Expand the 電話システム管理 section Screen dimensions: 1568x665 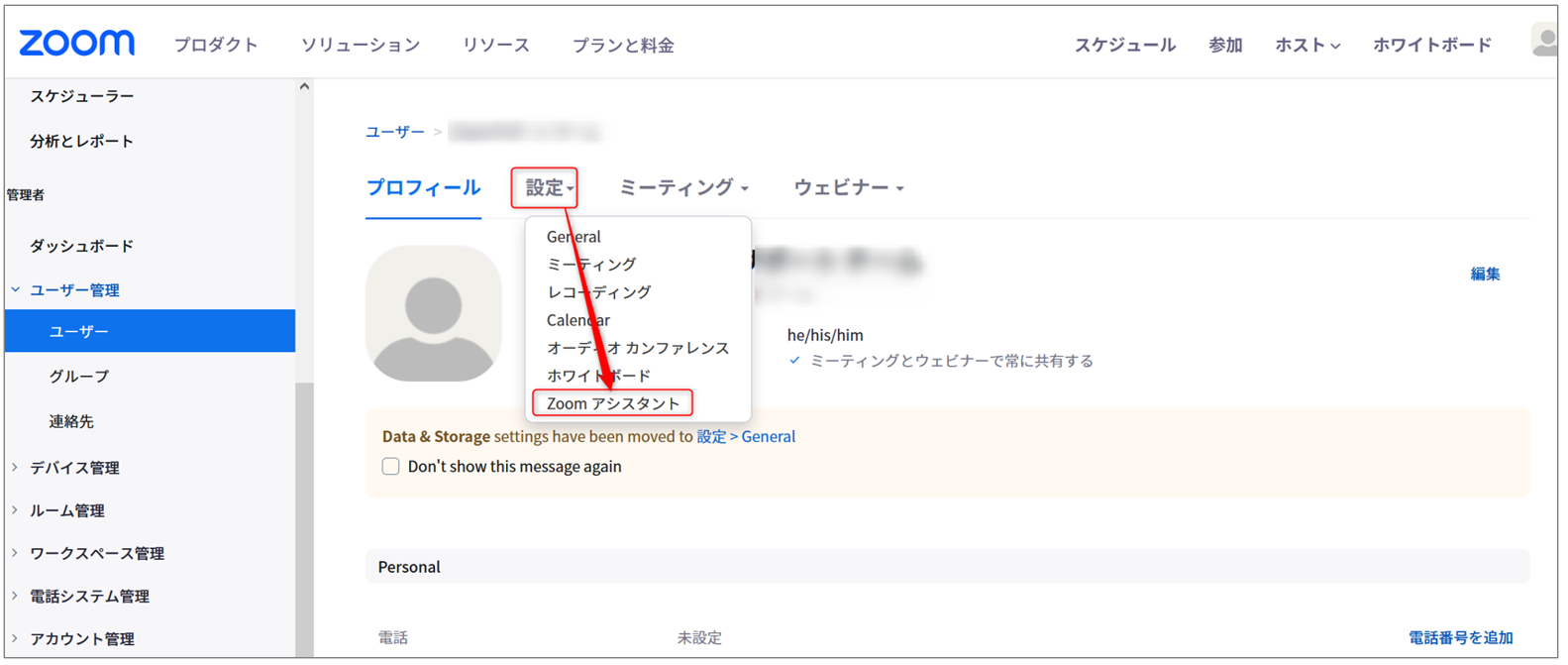[x=16, y=596]
